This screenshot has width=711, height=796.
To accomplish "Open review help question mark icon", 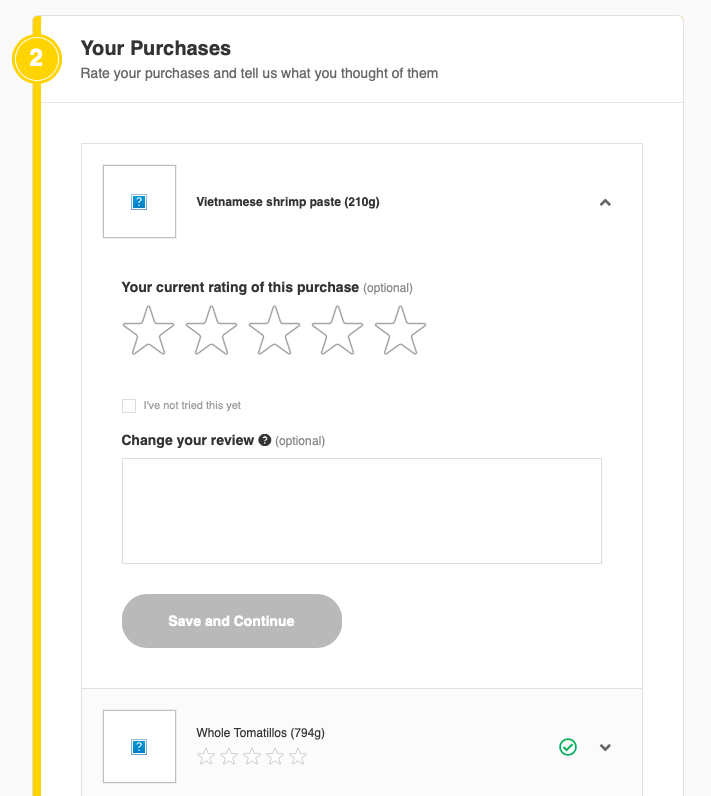I will pos(264,440).
